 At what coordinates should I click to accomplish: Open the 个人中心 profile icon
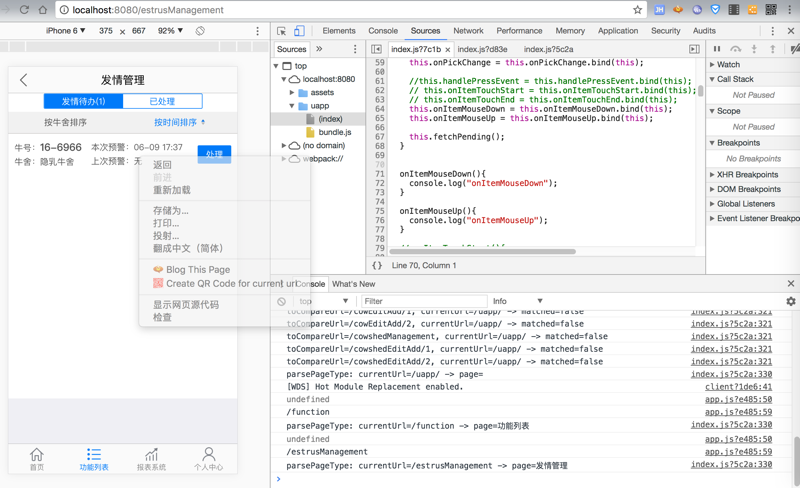(x=208, y=459)
